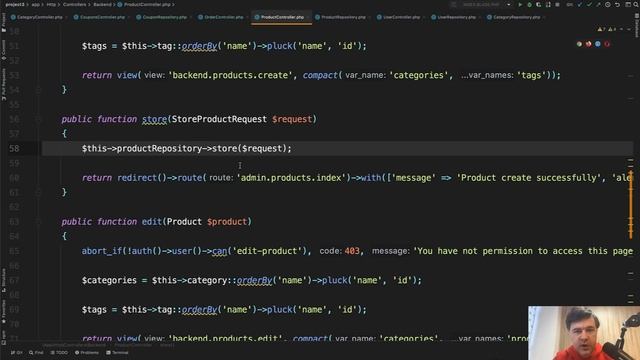Open the Database side panel
The width and height of the screenshot is (640, 360).
637,26
